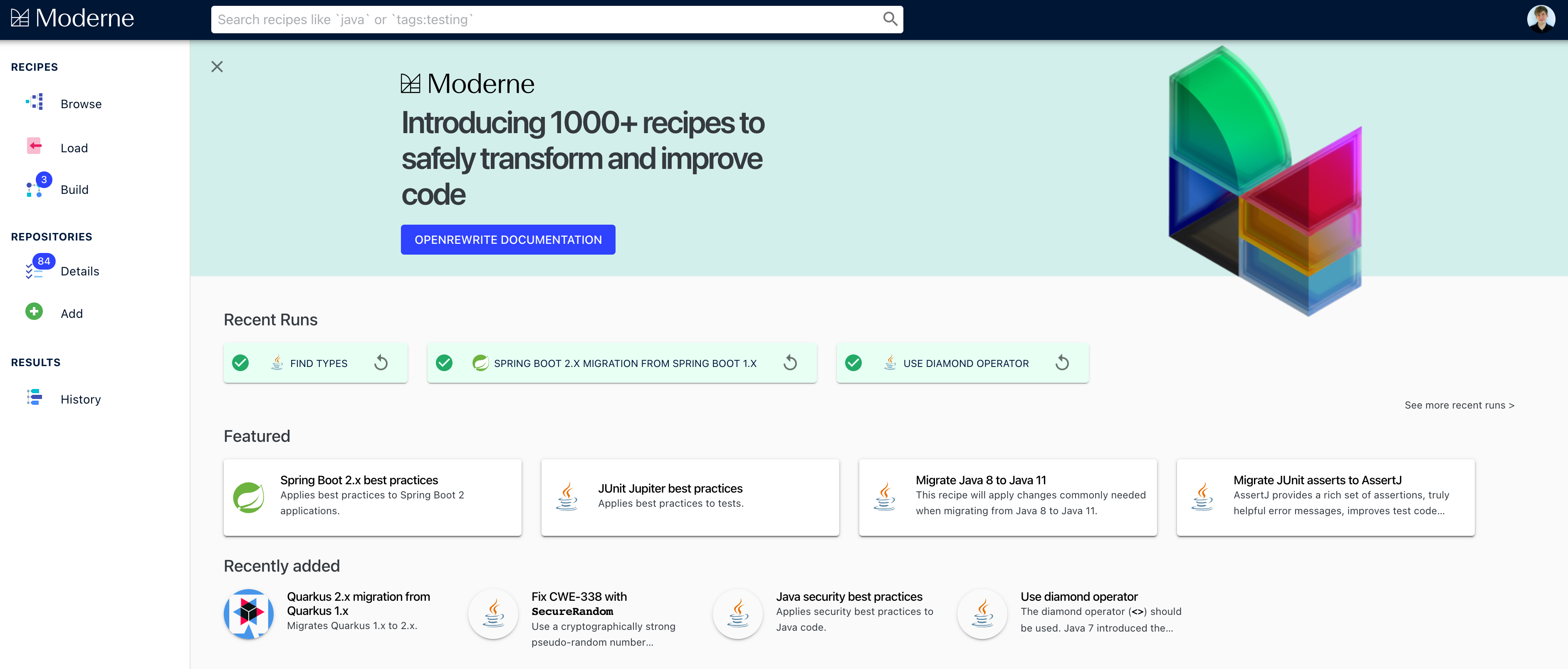The height and width of the screenshot is (669, 1568).
Task: Click Java icon on Use Diamond Operator run
Action: [x=890, y=363]
